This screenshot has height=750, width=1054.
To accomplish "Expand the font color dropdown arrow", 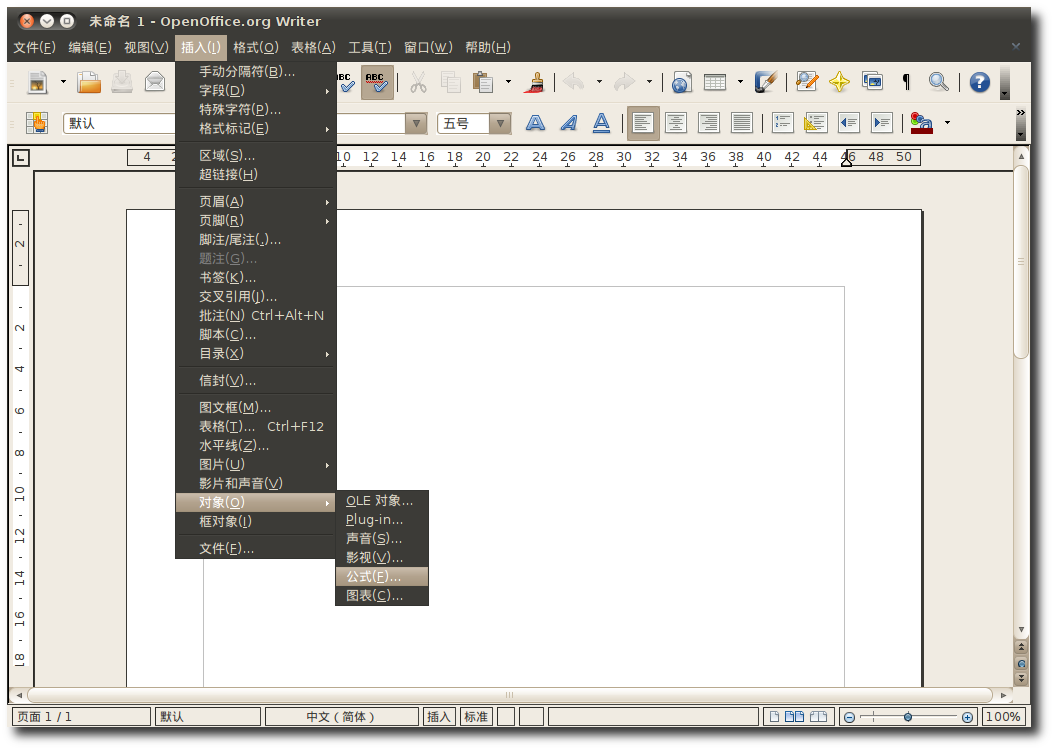I will click(x=947, y=123).
